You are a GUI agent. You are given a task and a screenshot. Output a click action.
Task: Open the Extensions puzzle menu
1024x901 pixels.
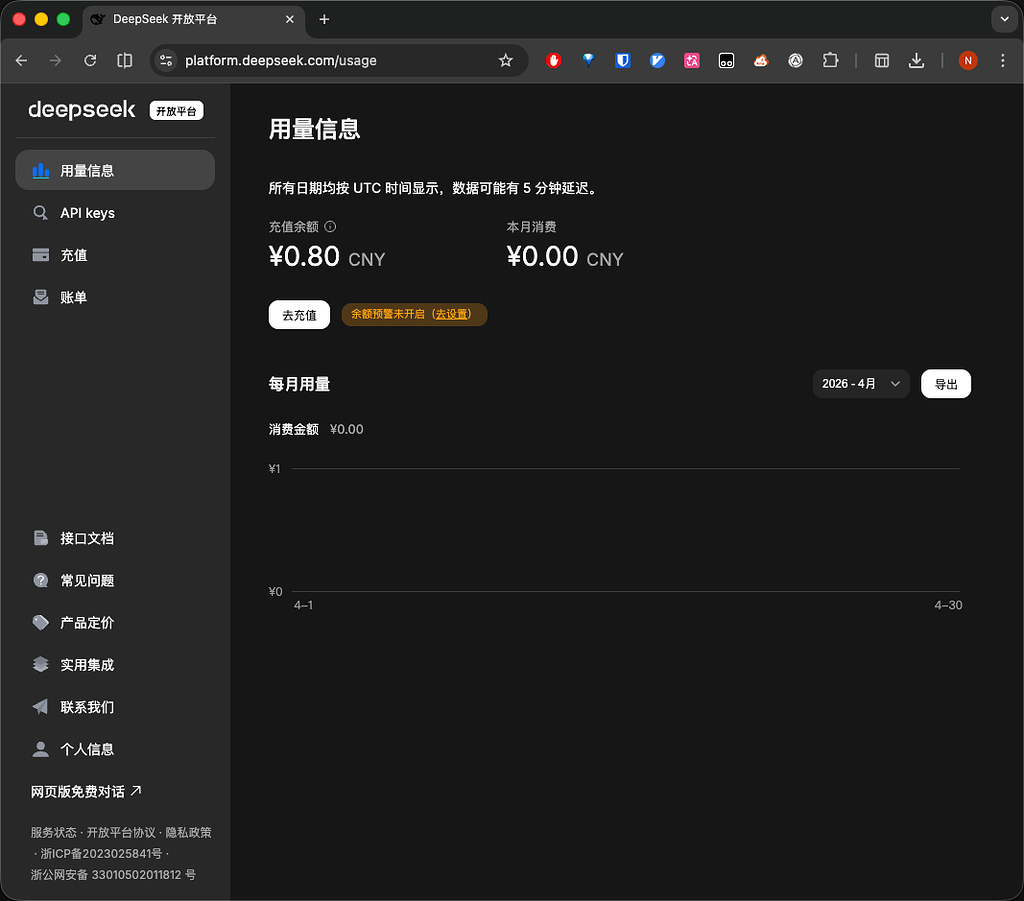point(830,61)
